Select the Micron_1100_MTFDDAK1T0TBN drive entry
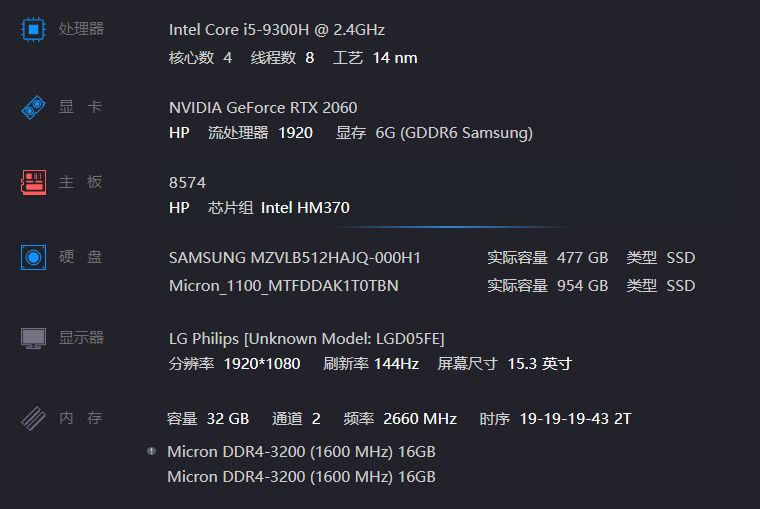The image size is (760, 509). tap(284, 286)
